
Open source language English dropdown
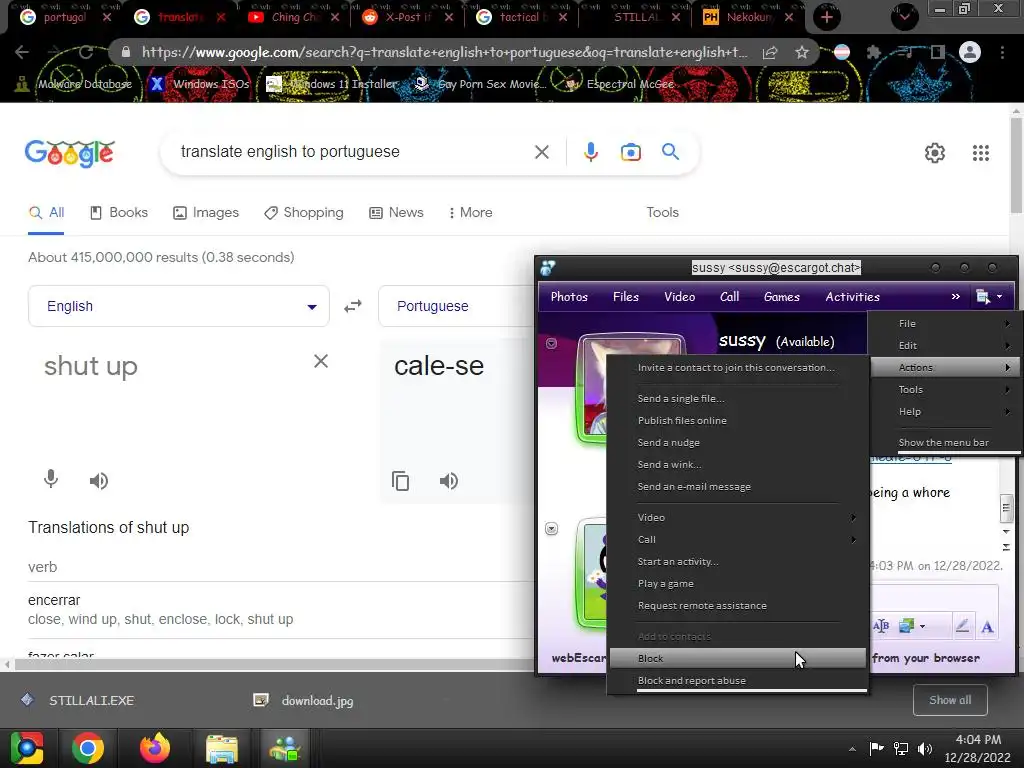[x=178, y=306]
